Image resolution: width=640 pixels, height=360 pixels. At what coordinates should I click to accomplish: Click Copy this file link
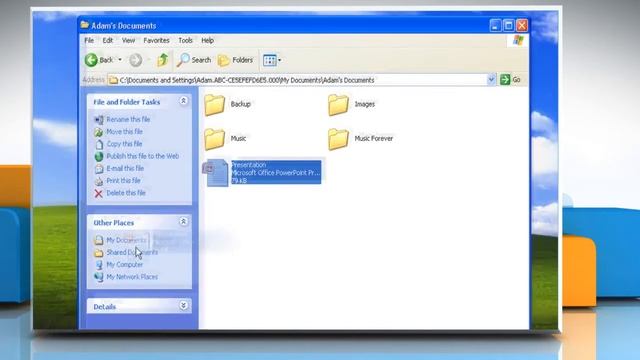coord(124,144)
